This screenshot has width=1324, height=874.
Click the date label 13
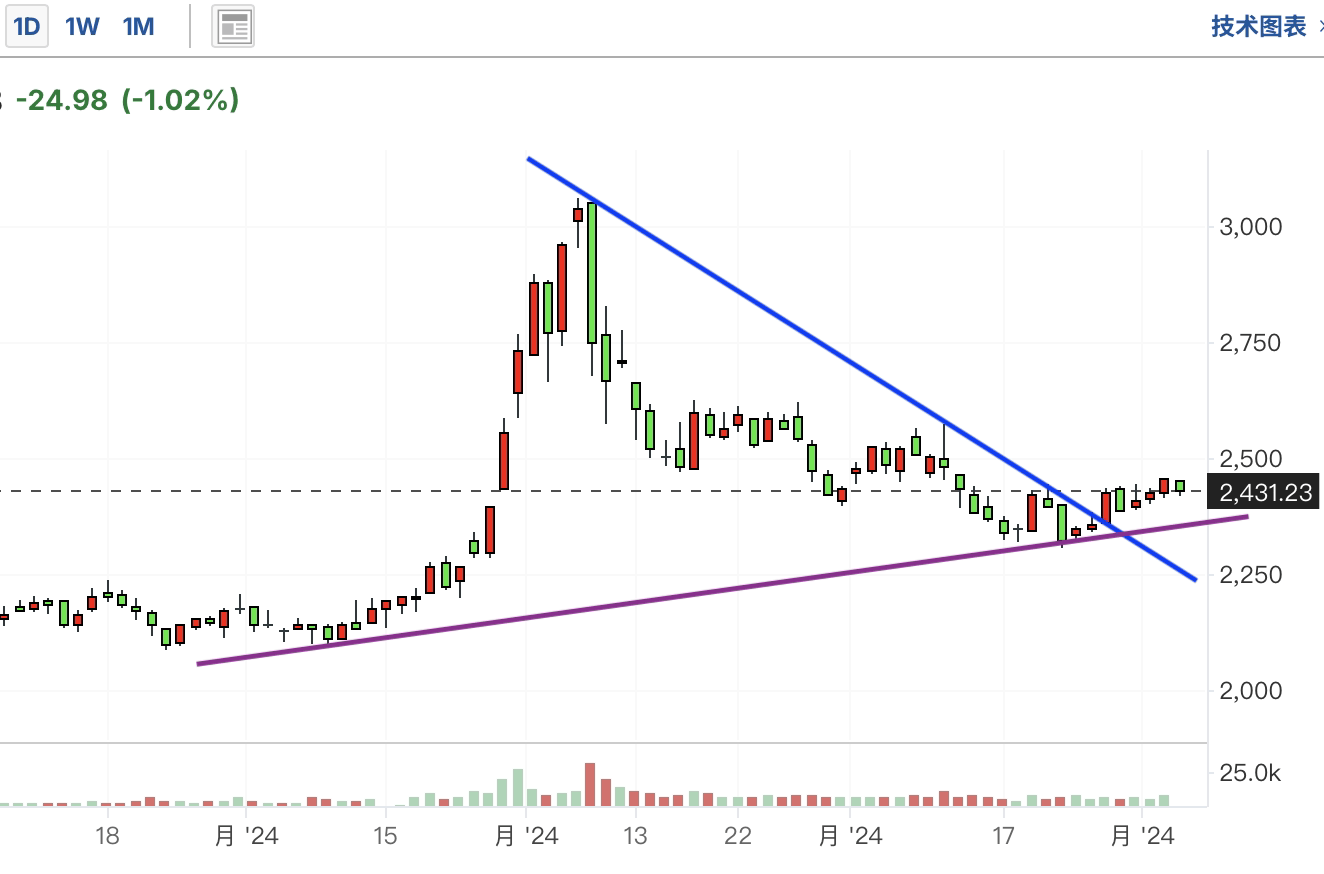tap(634, 835)
